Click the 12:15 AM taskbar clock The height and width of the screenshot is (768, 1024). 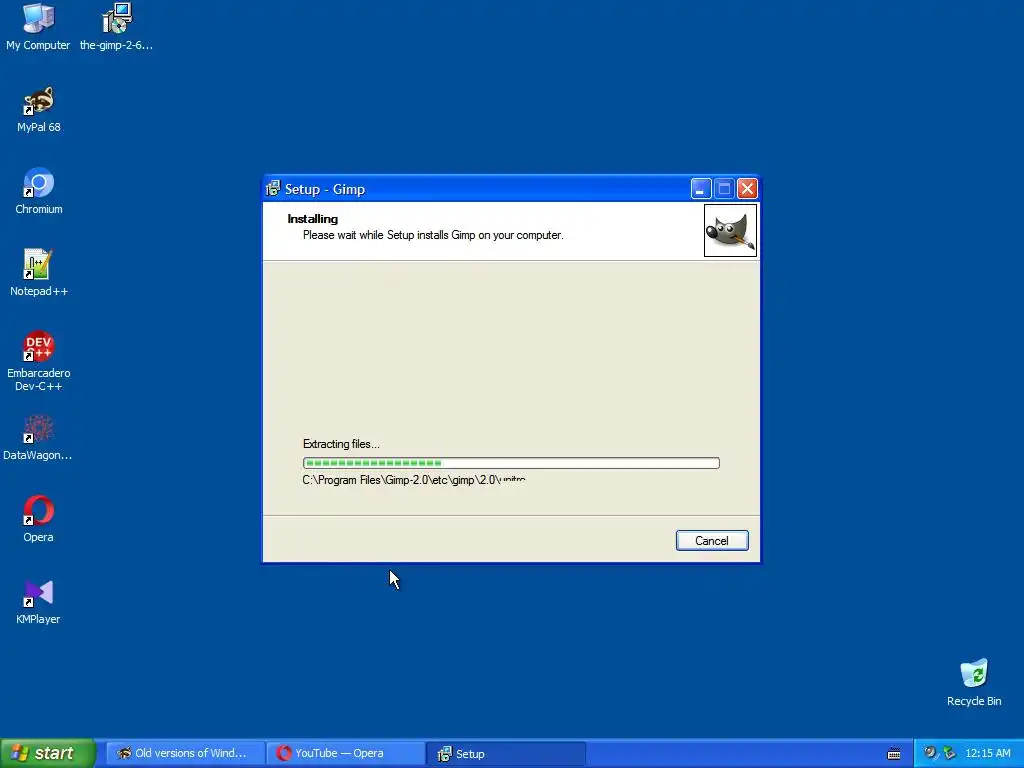(988, 753)
